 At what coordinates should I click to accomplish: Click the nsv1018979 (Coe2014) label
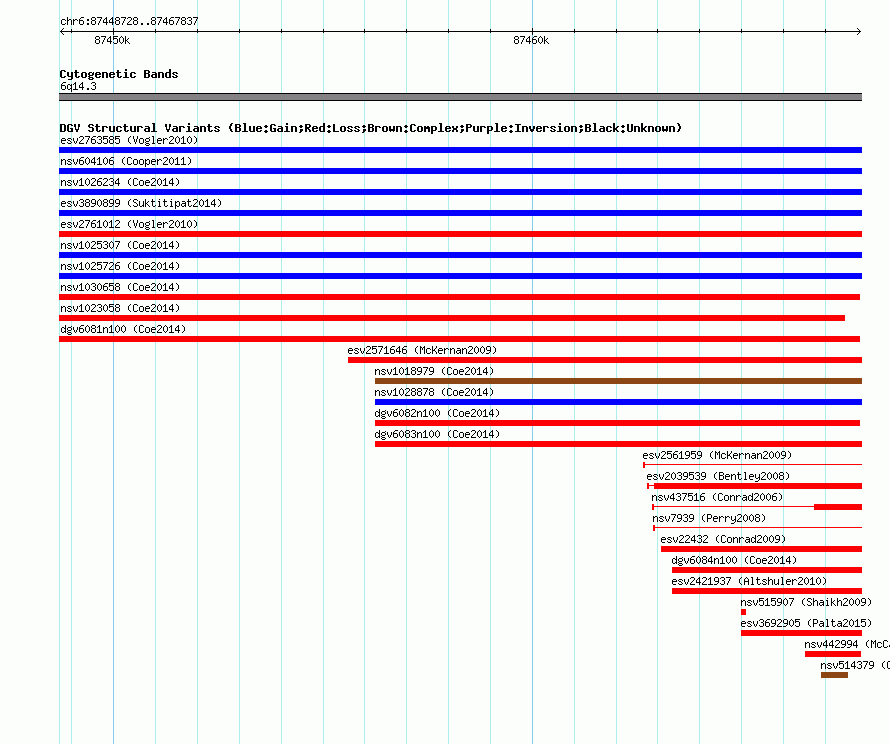(x=434, y=371)
